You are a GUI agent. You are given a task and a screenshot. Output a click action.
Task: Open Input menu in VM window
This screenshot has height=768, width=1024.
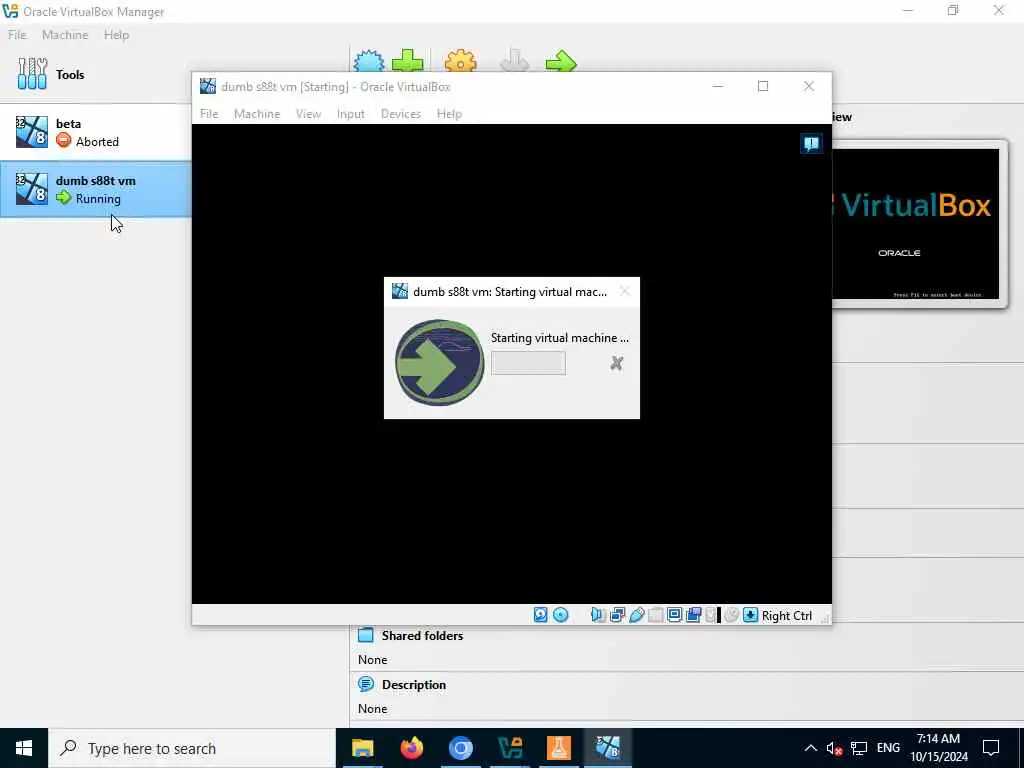click(351, 114)
